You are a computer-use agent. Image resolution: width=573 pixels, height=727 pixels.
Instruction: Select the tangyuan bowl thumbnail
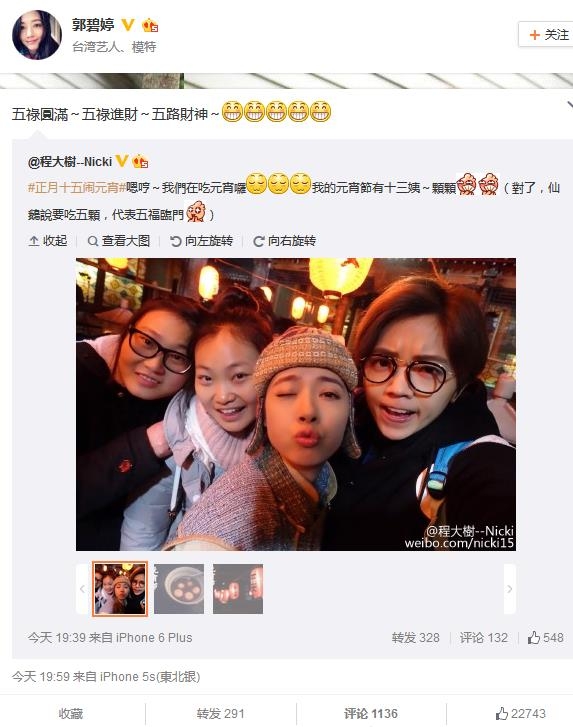[x=179, y=589]
